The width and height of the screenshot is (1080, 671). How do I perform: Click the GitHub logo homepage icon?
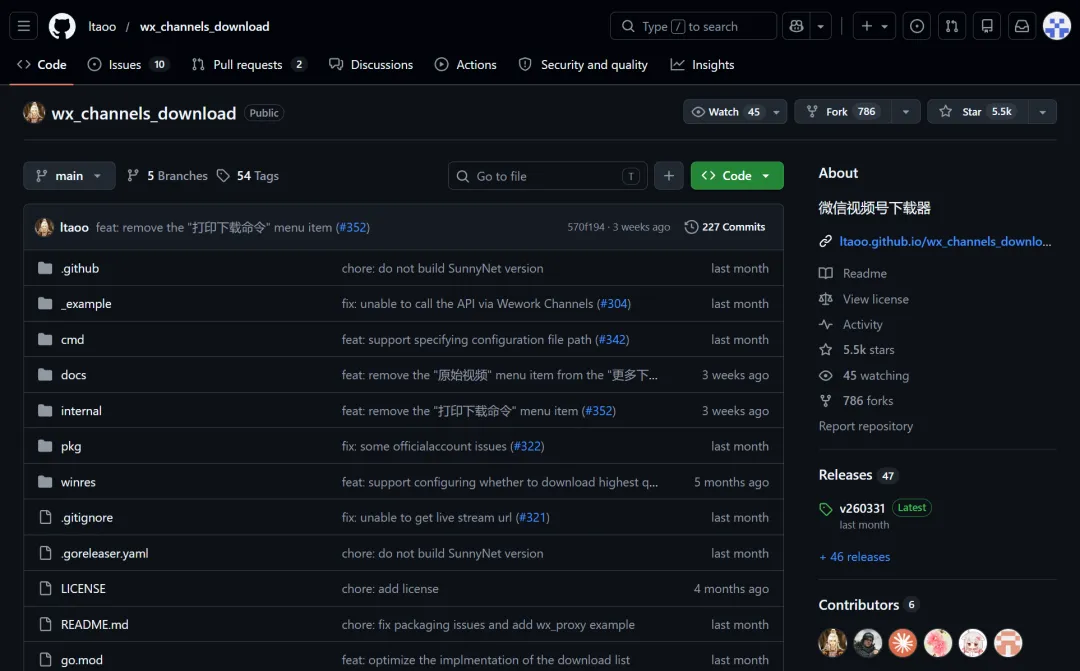[62, 26]
